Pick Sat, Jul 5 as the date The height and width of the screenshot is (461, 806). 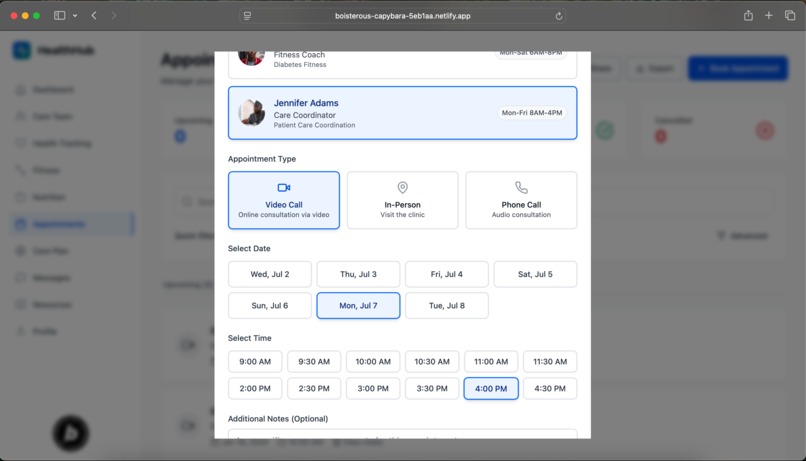535,274
